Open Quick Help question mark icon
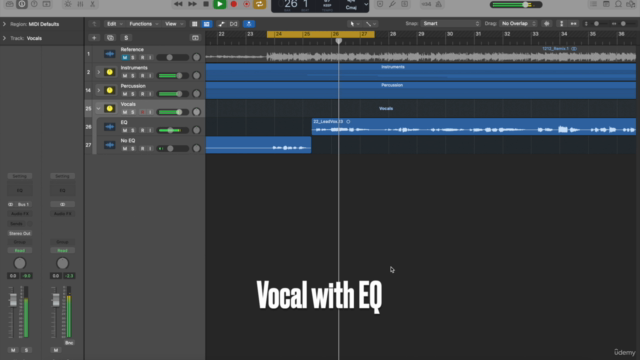Image resolution: width=640 pixels, height=360 pixels. (34, 4)
